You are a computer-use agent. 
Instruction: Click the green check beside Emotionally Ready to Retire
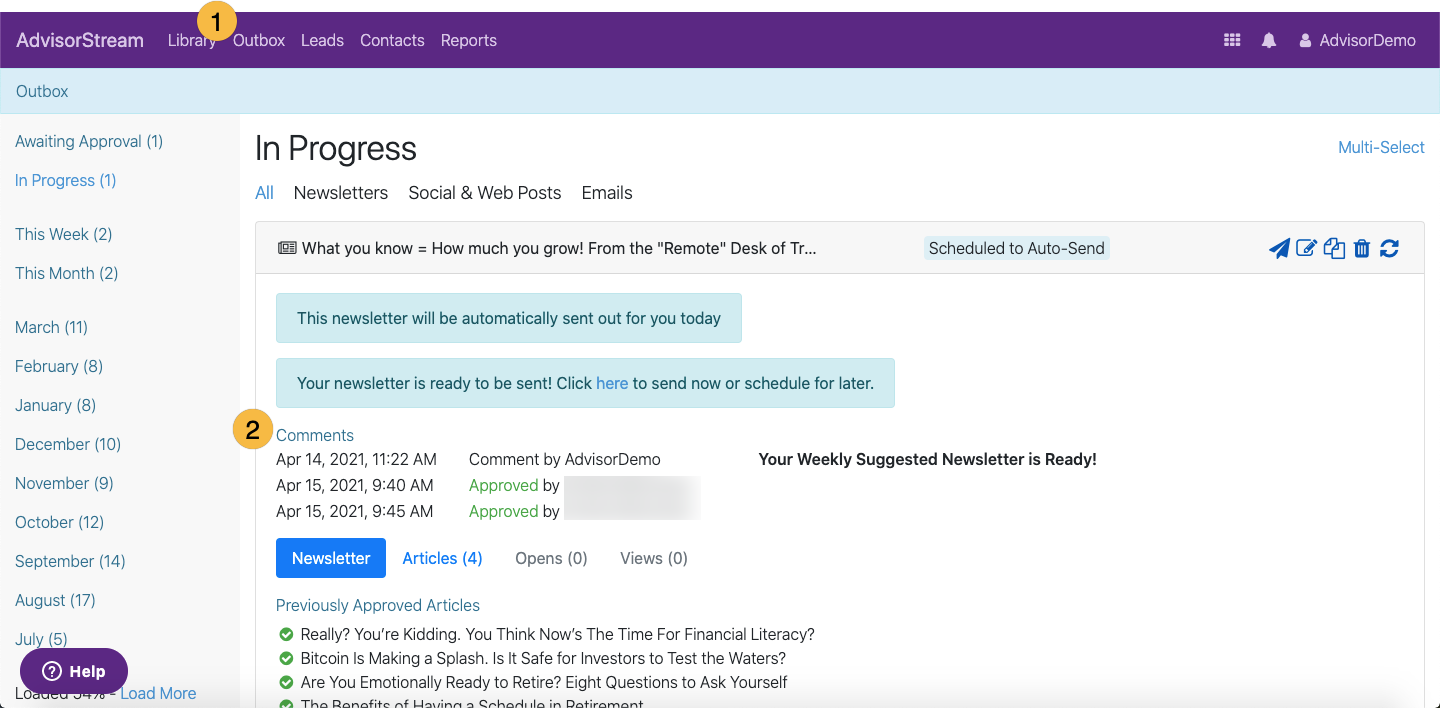coord(286,682)
